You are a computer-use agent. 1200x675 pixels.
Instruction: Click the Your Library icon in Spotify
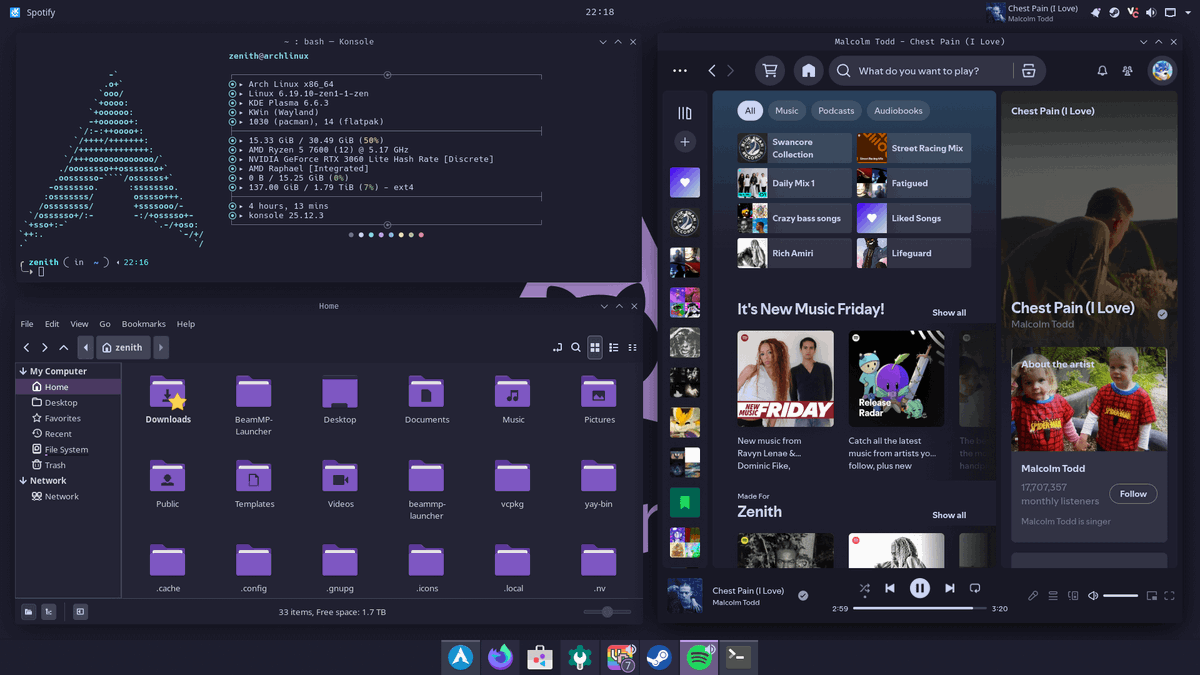coord(685,113)
